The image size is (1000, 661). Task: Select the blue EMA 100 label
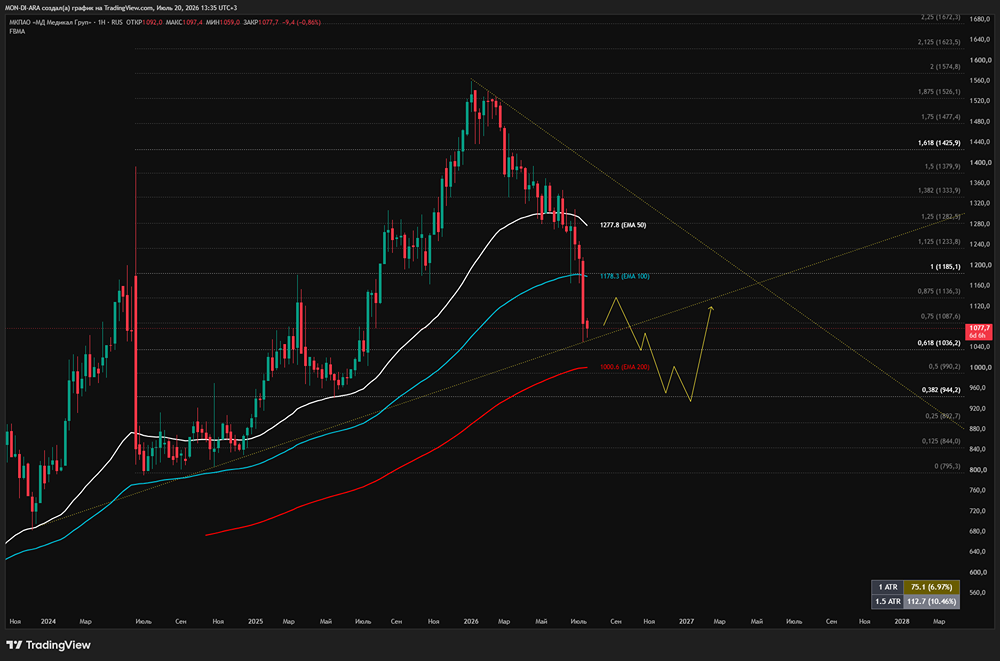click(x=624, y=276)
